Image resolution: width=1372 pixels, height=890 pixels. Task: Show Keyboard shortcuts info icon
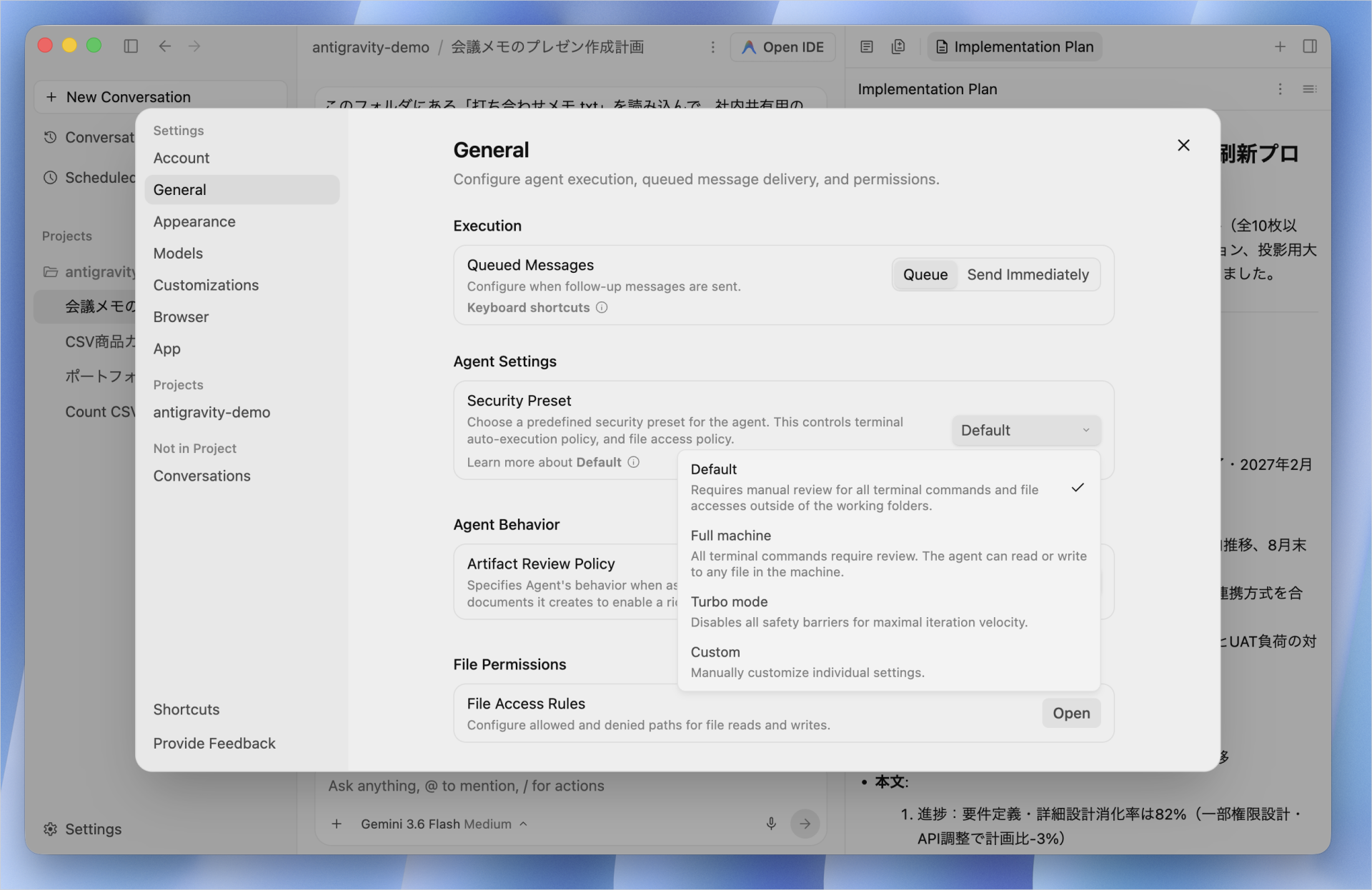click(x=602, y=308)
